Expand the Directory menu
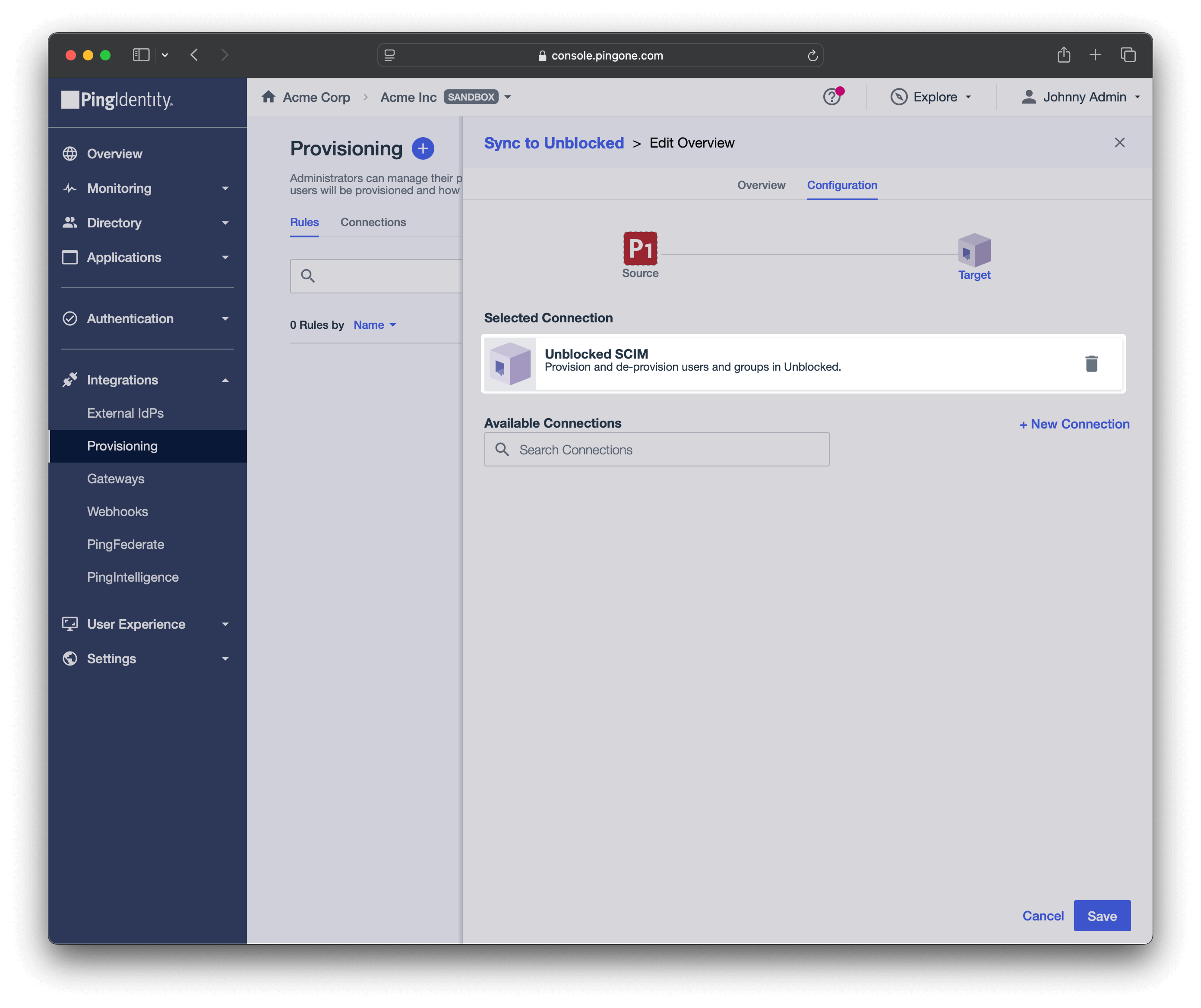The image size is (1201, 1008). pos(225,223)
